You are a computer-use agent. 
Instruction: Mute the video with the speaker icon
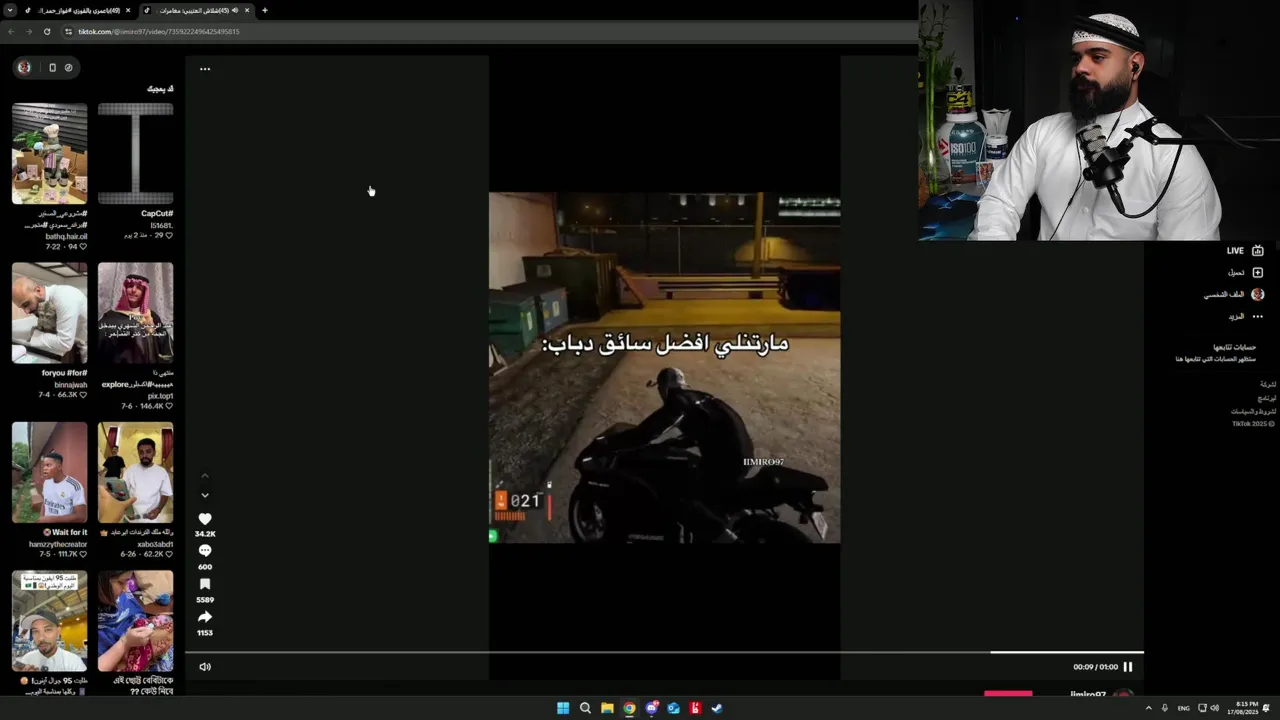(x=205, y=667)
